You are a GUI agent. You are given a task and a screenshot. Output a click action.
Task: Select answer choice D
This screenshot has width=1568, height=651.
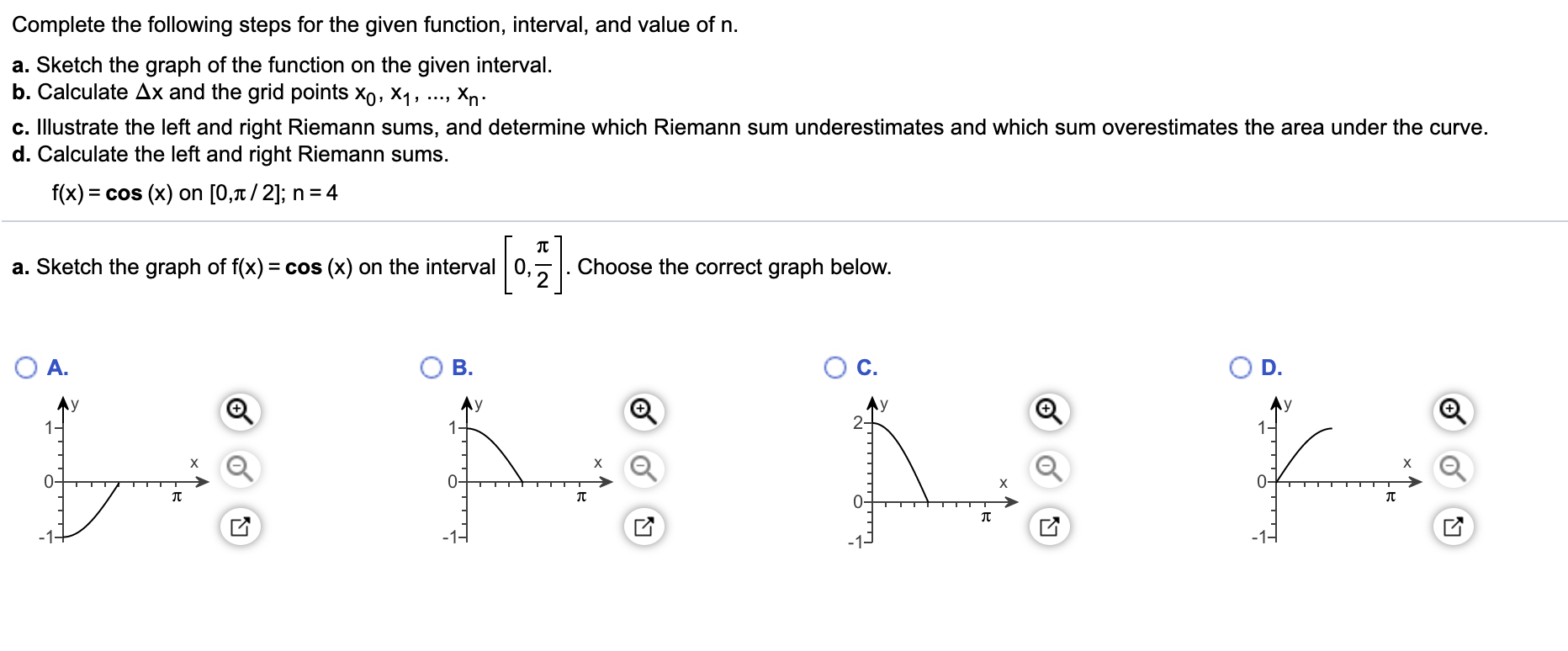pyautogui.click(x=1239, y=366)
